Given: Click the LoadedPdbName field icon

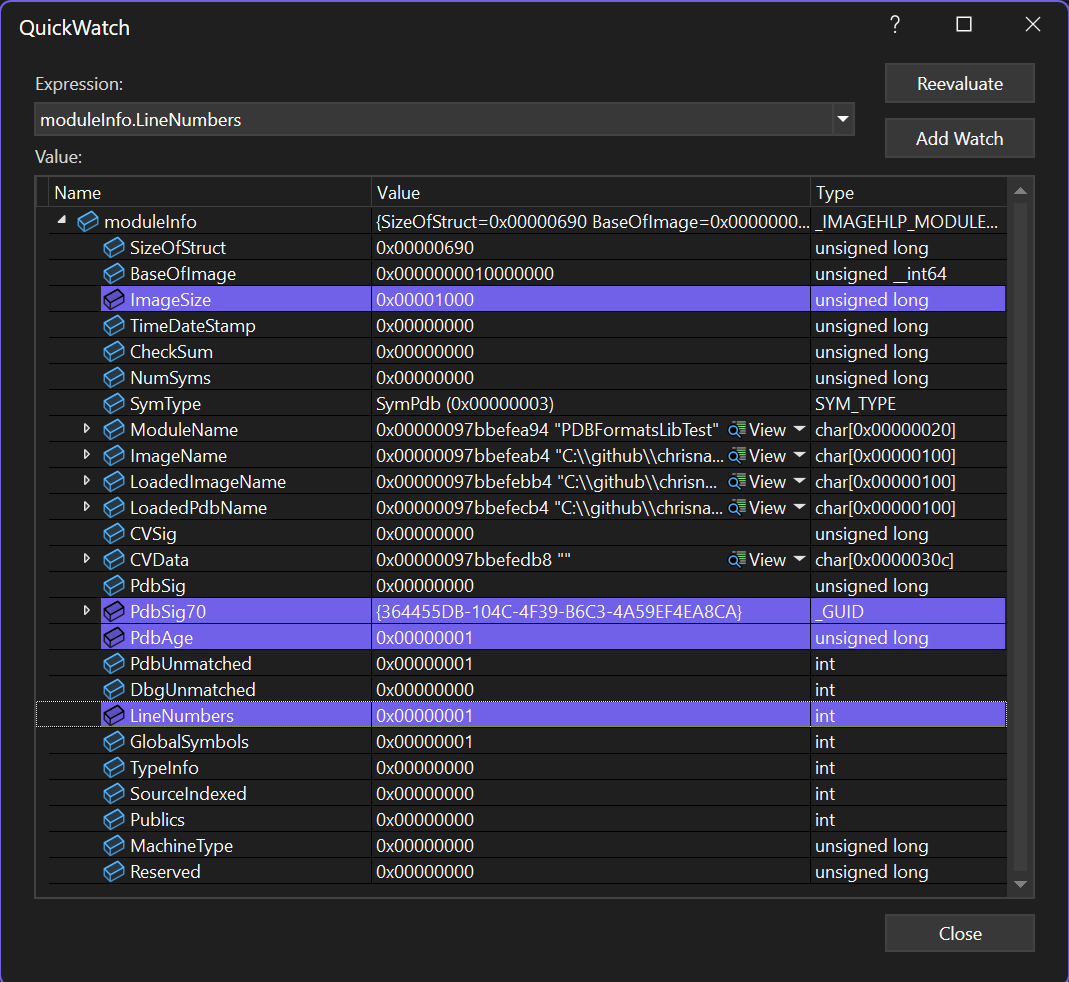Looking at the screenshot, I should coord(114,507).
